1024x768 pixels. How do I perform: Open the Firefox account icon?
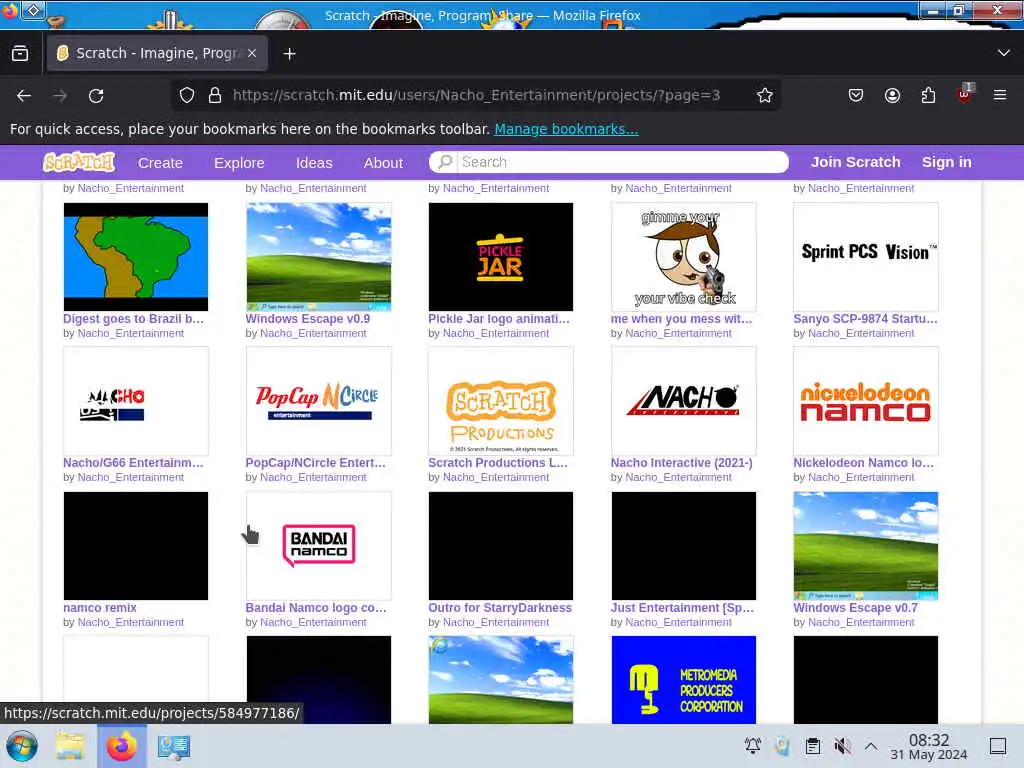coord(892,95)
